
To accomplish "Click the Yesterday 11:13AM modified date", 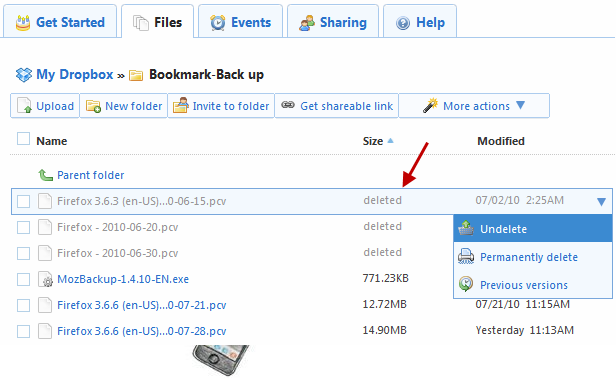I will 525,330.
